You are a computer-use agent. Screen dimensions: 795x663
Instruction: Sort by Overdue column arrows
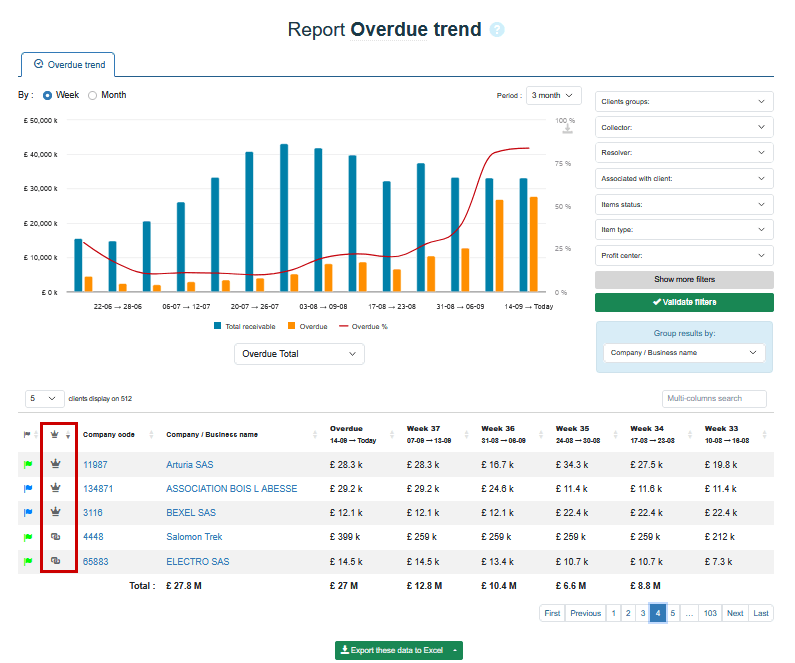[392, 434]
